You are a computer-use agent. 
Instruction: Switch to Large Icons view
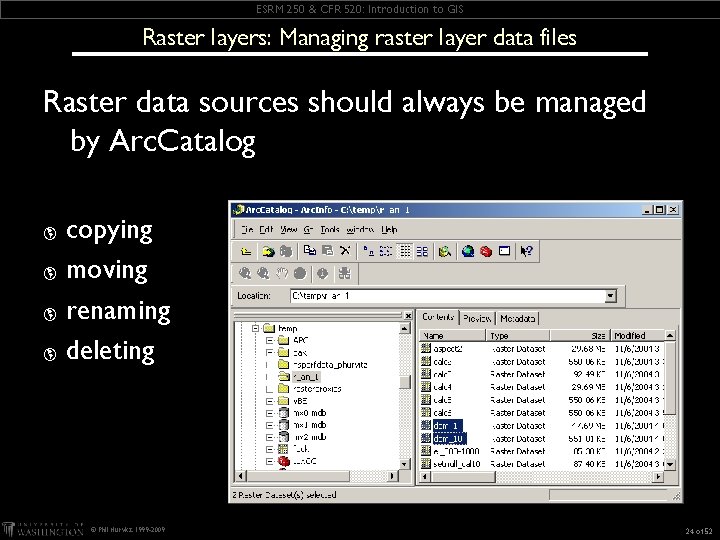(368, 251)
